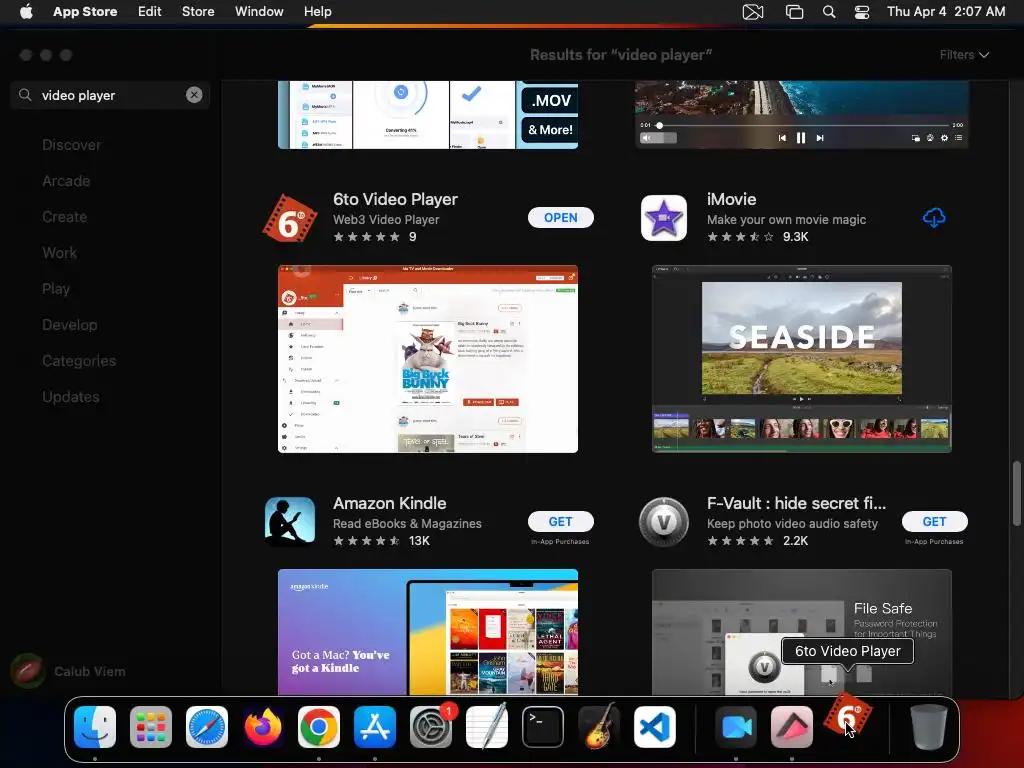Viewport: 1024px width, 768px height.
Task: Open Zoom from the Dock
Action: [x=736, y=727]
